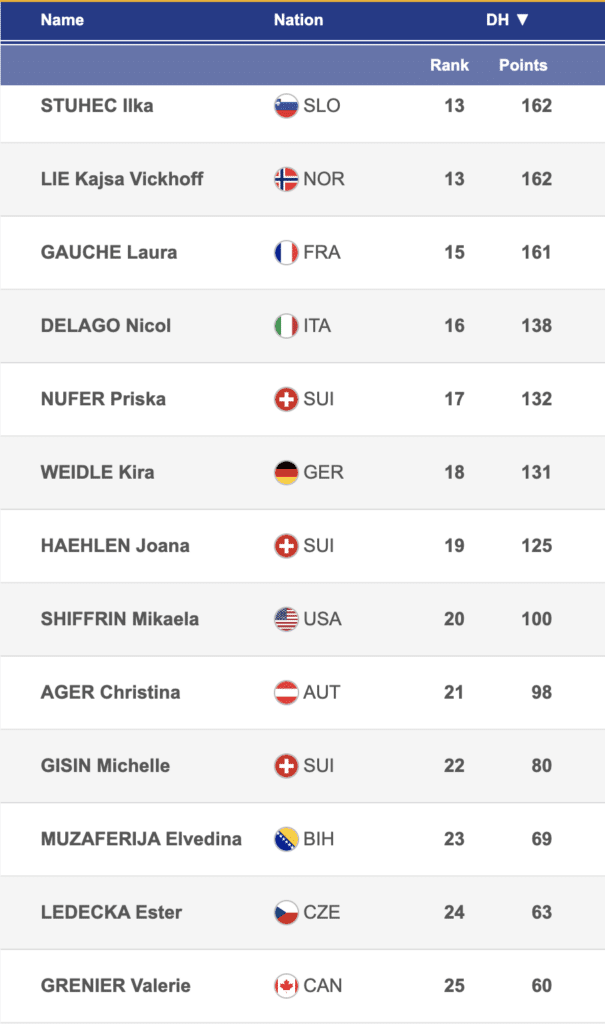Click the Name column header
The width and height of the screenshot is (605, 1024).
62,20
